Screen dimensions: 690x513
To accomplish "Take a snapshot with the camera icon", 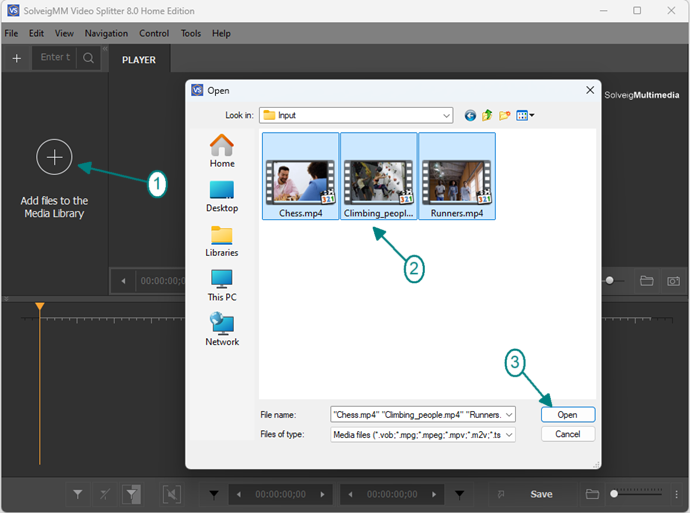I will click(673, 281).
